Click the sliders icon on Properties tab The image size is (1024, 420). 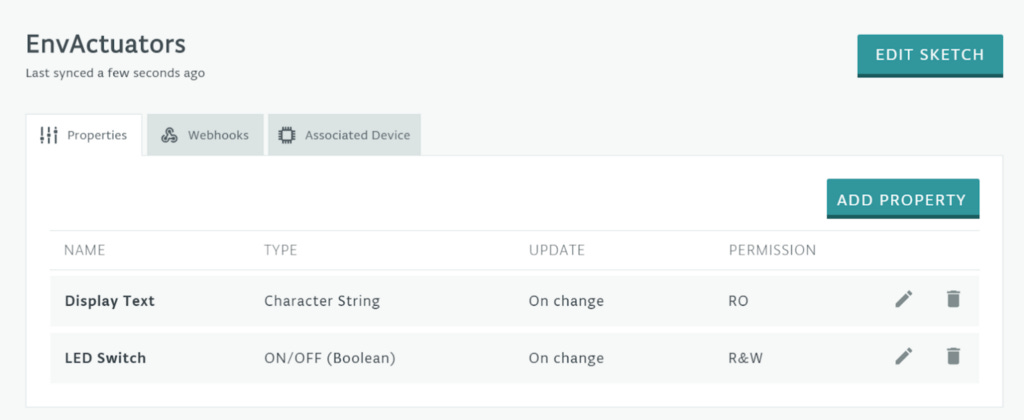[49, 135]
